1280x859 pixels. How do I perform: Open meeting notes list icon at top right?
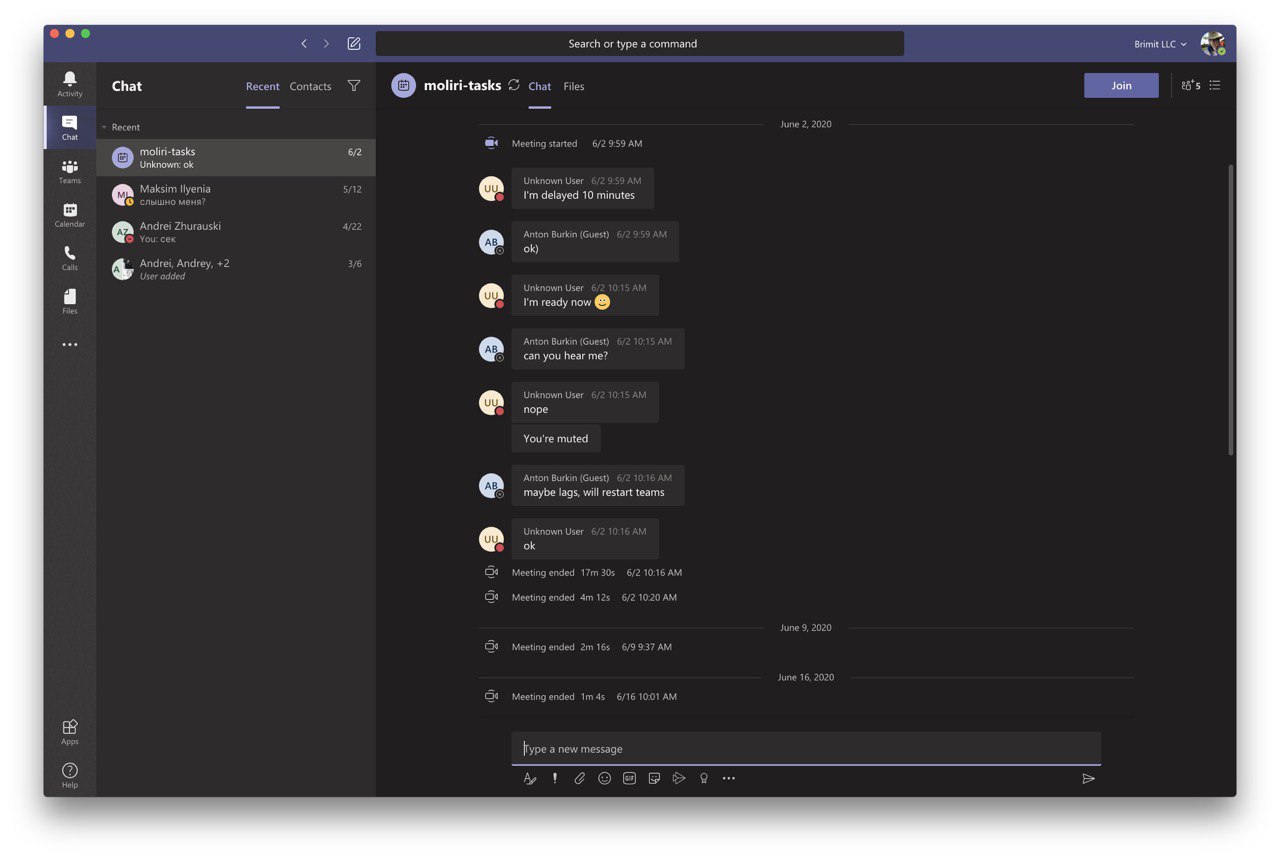(x=1215, y=86)
